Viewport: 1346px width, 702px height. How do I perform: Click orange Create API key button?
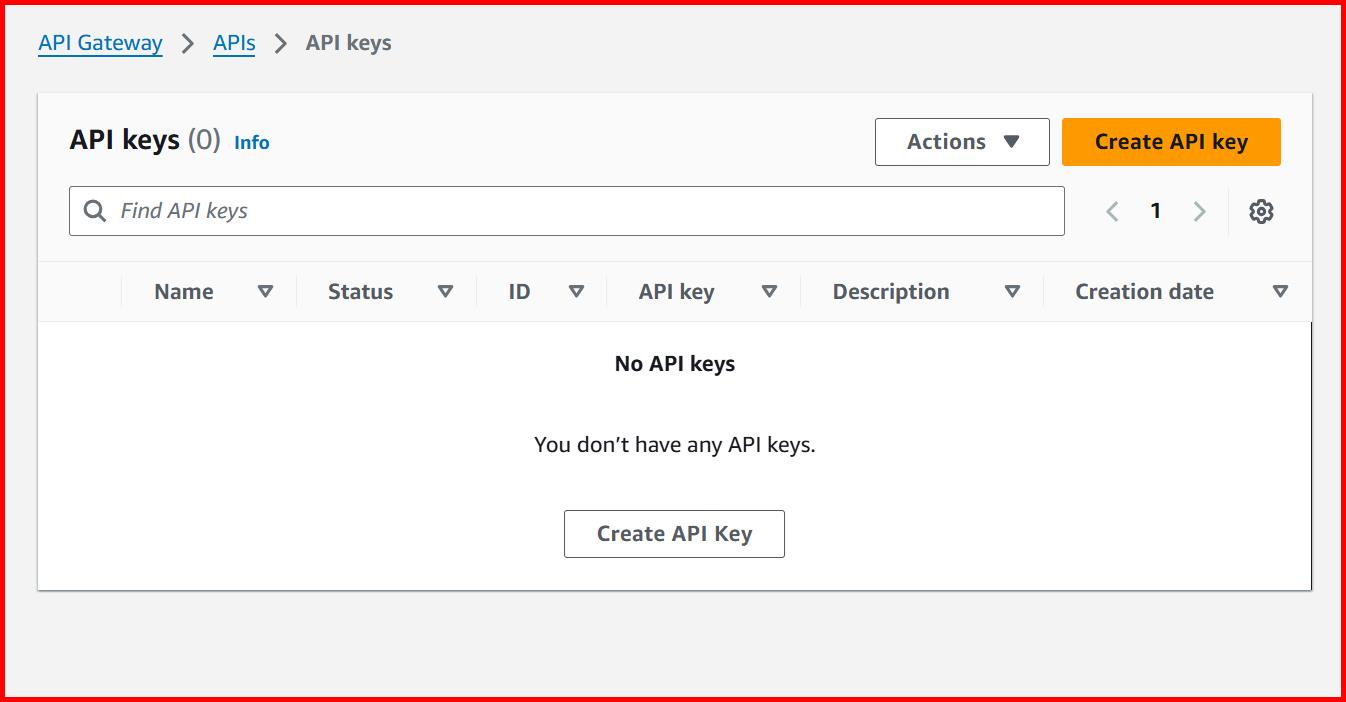pos(1171,142)
